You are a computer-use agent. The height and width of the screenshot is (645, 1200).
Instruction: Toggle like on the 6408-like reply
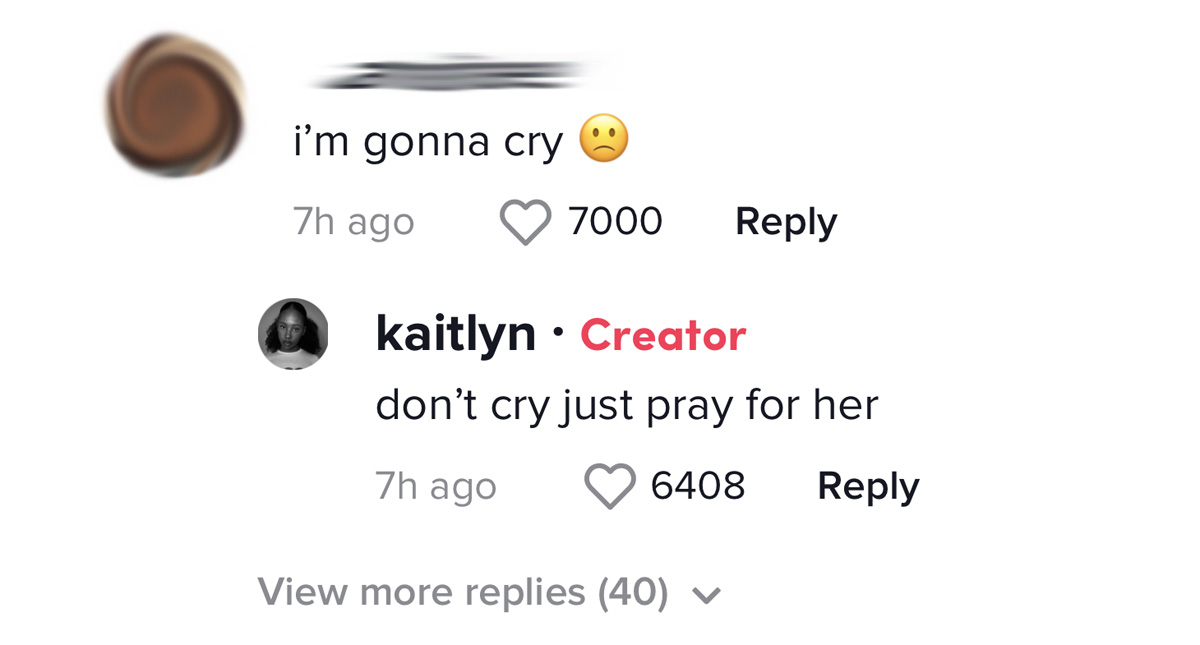click(x=609, y=487)
